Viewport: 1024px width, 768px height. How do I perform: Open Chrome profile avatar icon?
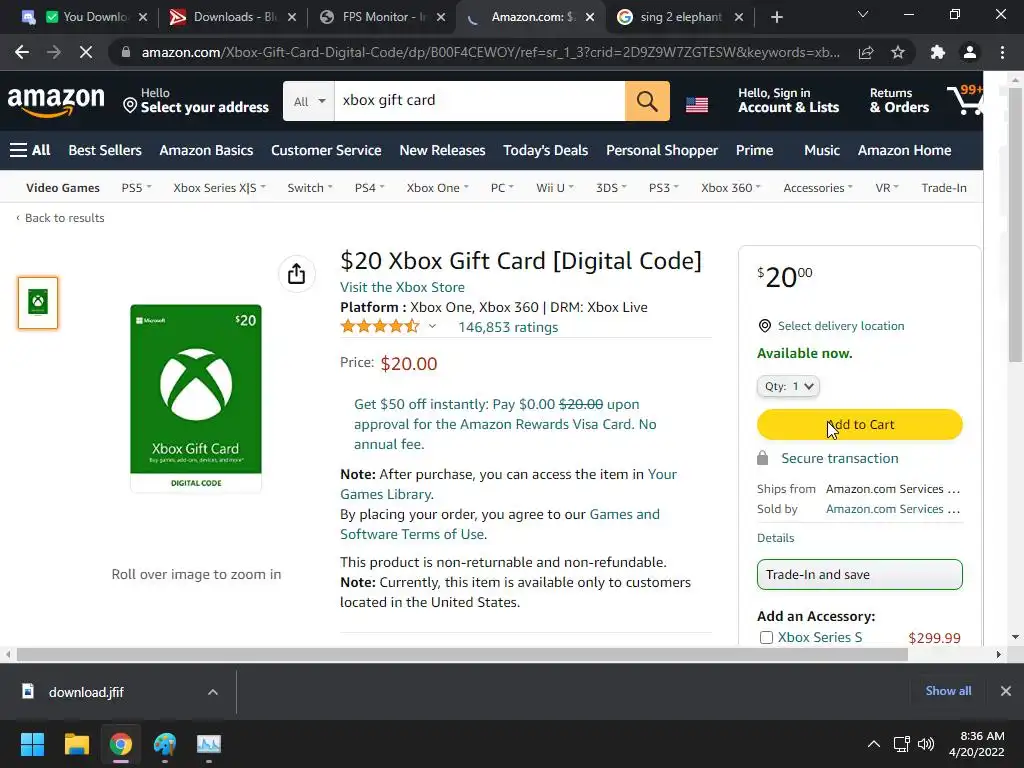click(970, 52)
